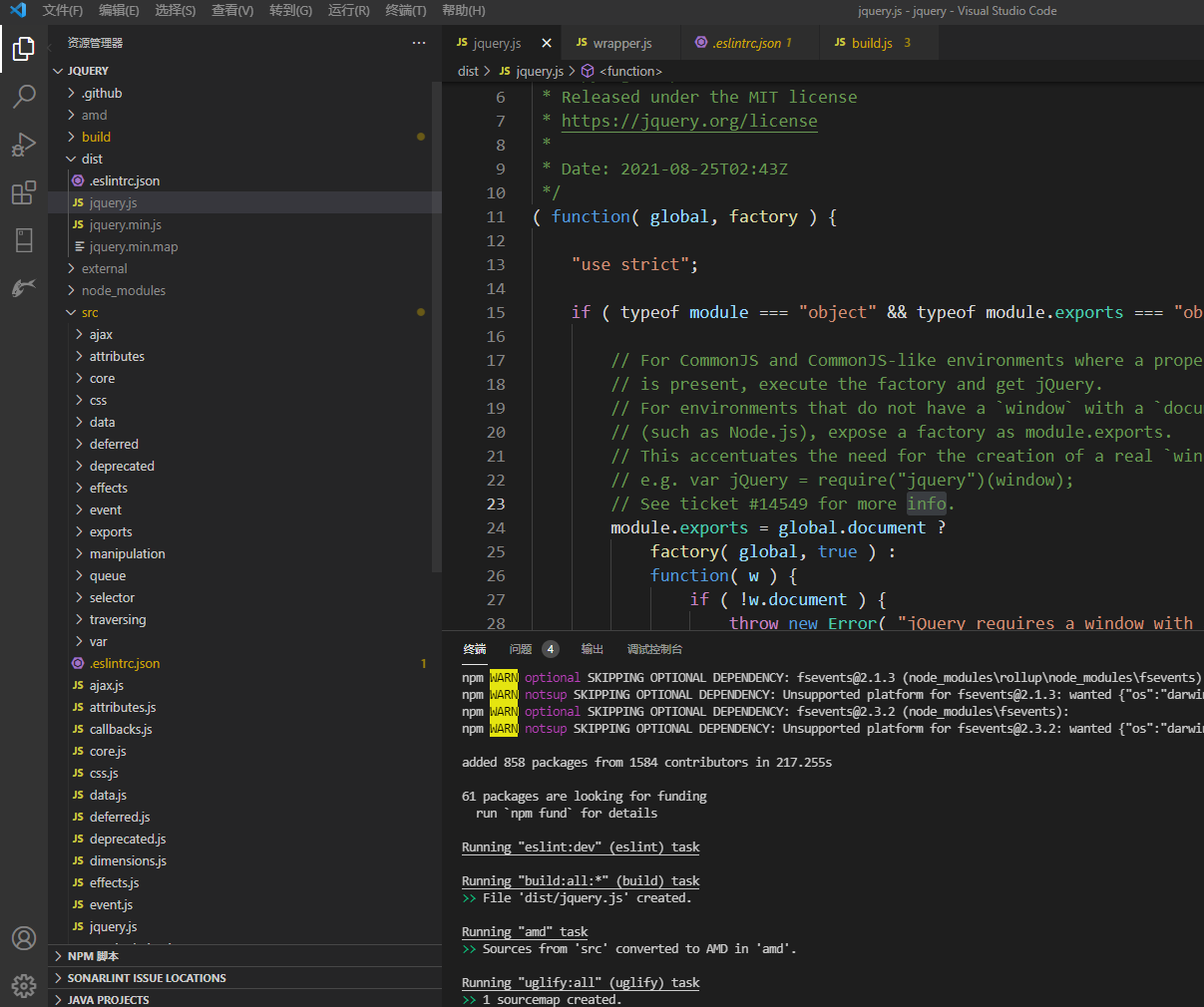Open Run and Debug view
The image size is (1204, 1007).
(24, 145)
